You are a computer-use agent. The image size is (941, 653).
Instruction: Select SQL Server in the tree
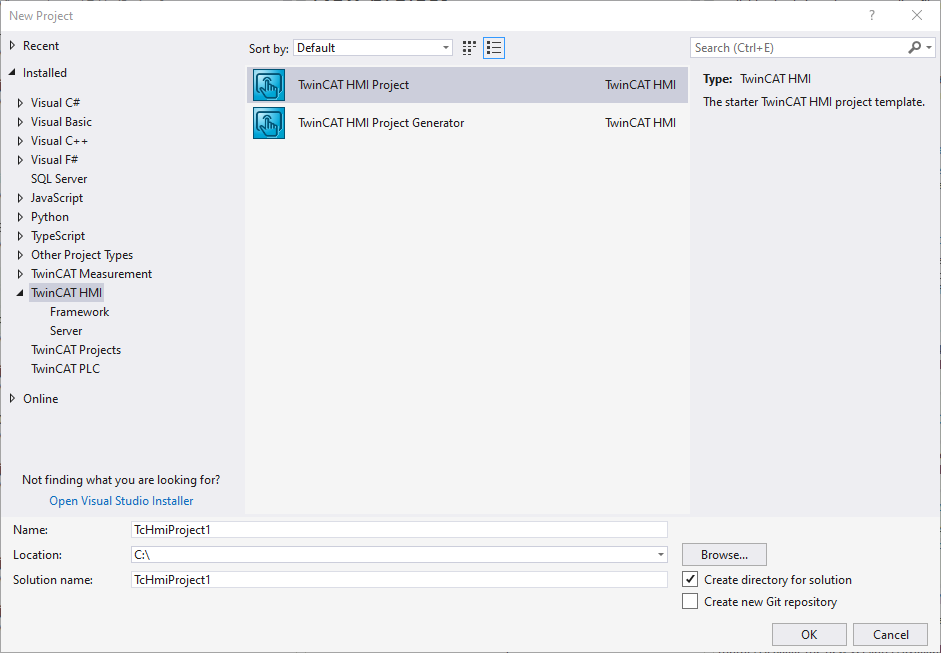tap(59, 179)
